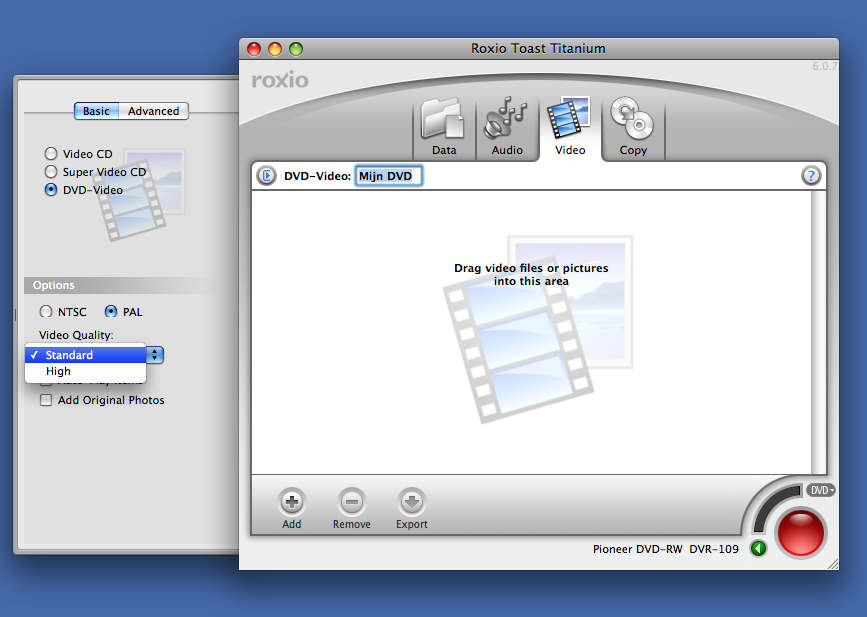Select NTSC video format
Screen dimensions: 867x617
pos(46,312)
